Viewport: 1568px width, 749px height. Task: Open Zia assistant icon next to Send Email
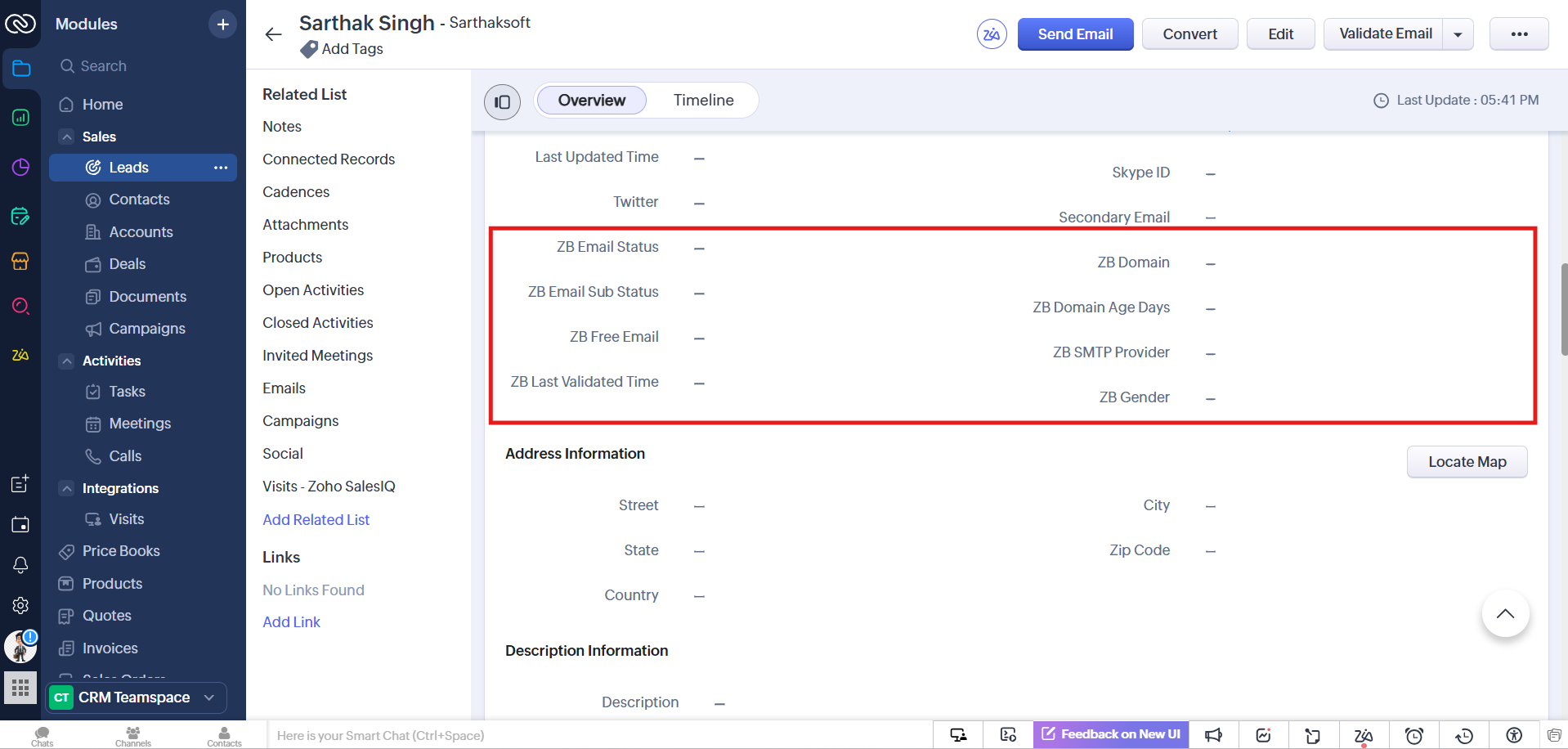click(x=991, y=34)
